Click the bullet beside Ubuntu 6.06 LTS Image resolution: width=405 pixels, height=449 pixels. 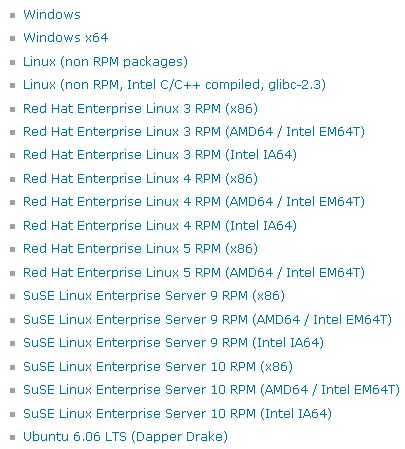click(13, 437)
